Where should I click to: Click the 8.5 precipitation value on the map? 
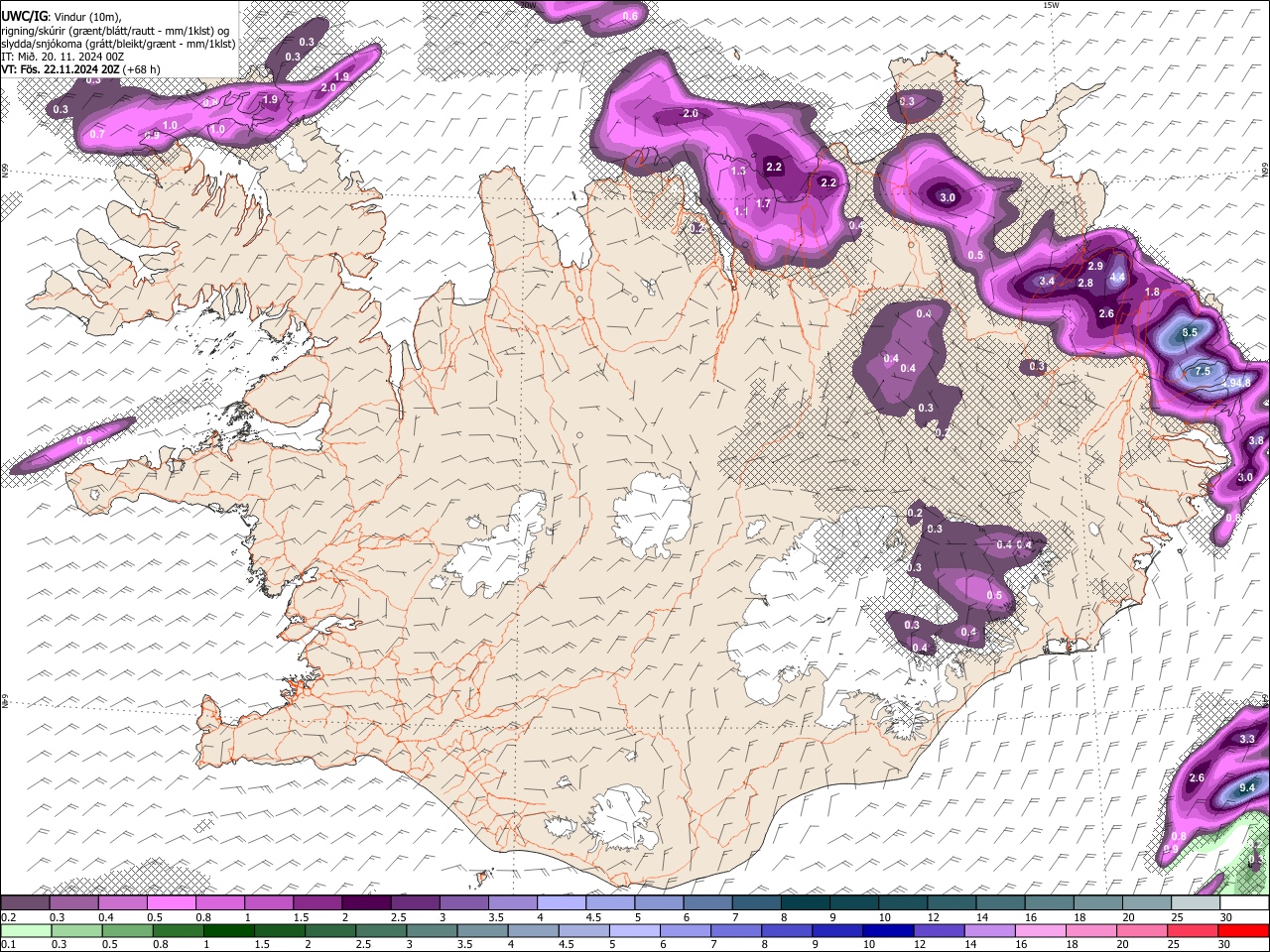[1190, 332]
